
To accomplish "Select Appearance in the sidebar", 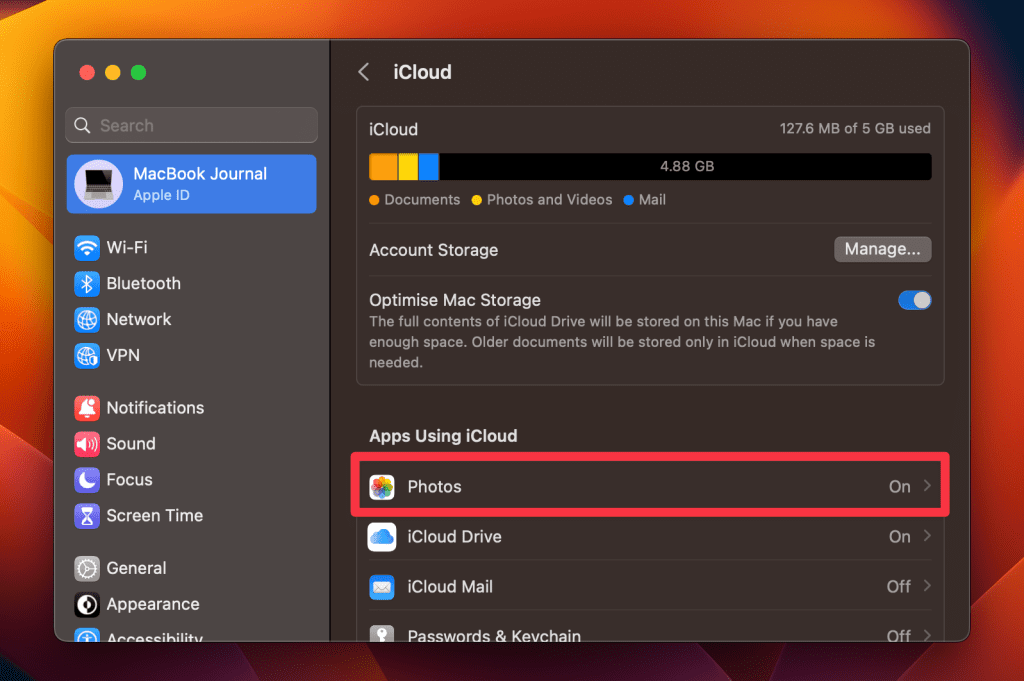I will pyautogui.click(x=152, y=604).
